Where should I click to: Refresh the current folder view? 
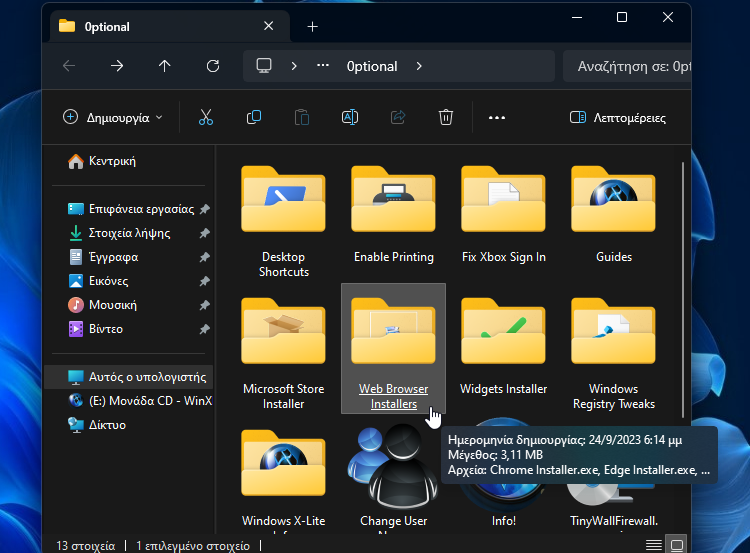(x=213, y=66)
